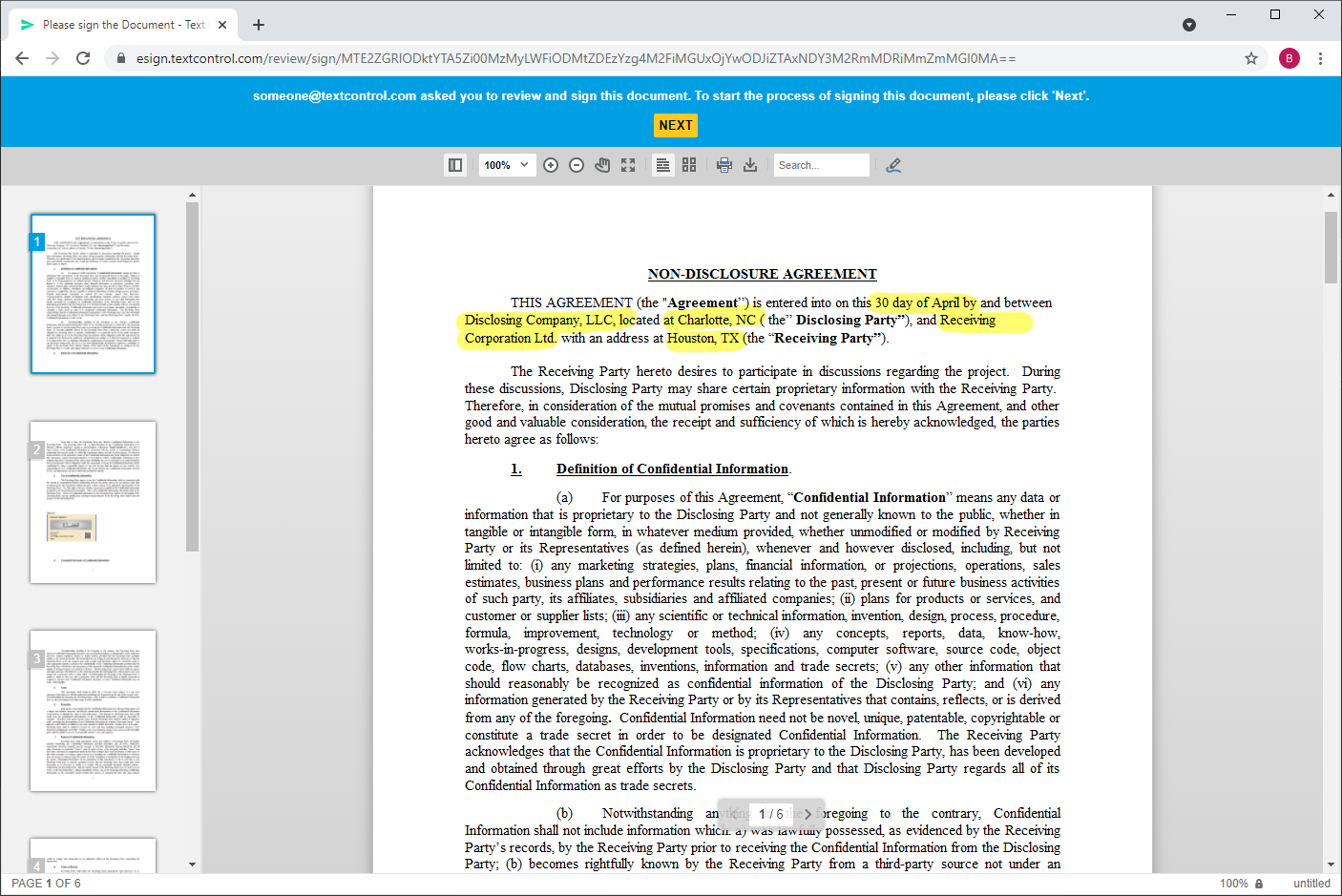Zoom in with the plus icon
The width and height of the screenshot is (1342, 896).
[551, 165]
